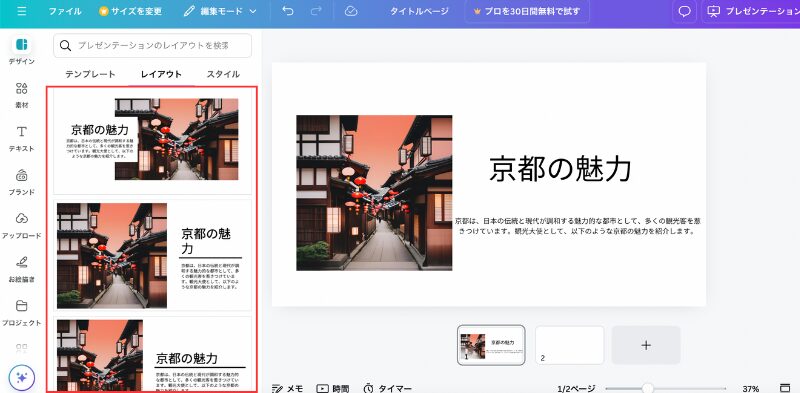Redo the last action
The image size is (800, 393).
[x=316, y=11]
